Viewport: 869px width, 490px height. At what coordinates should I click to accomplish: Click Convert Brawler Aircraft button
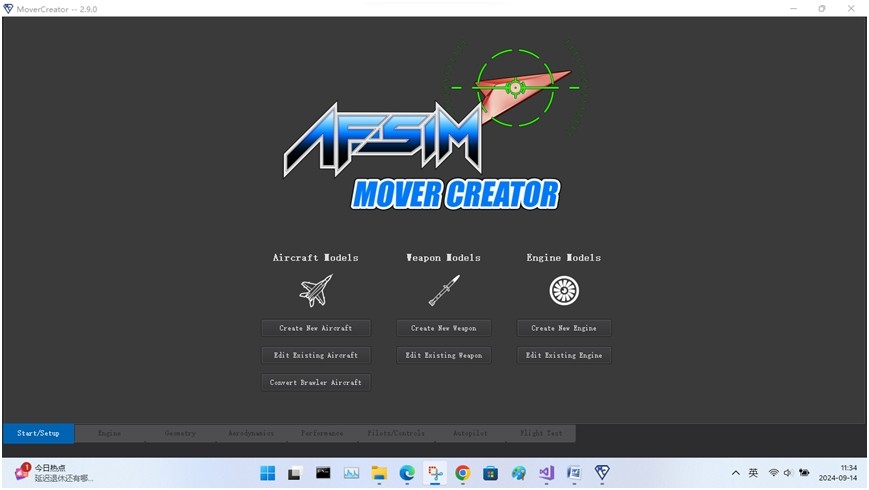[x=316, y=382]
